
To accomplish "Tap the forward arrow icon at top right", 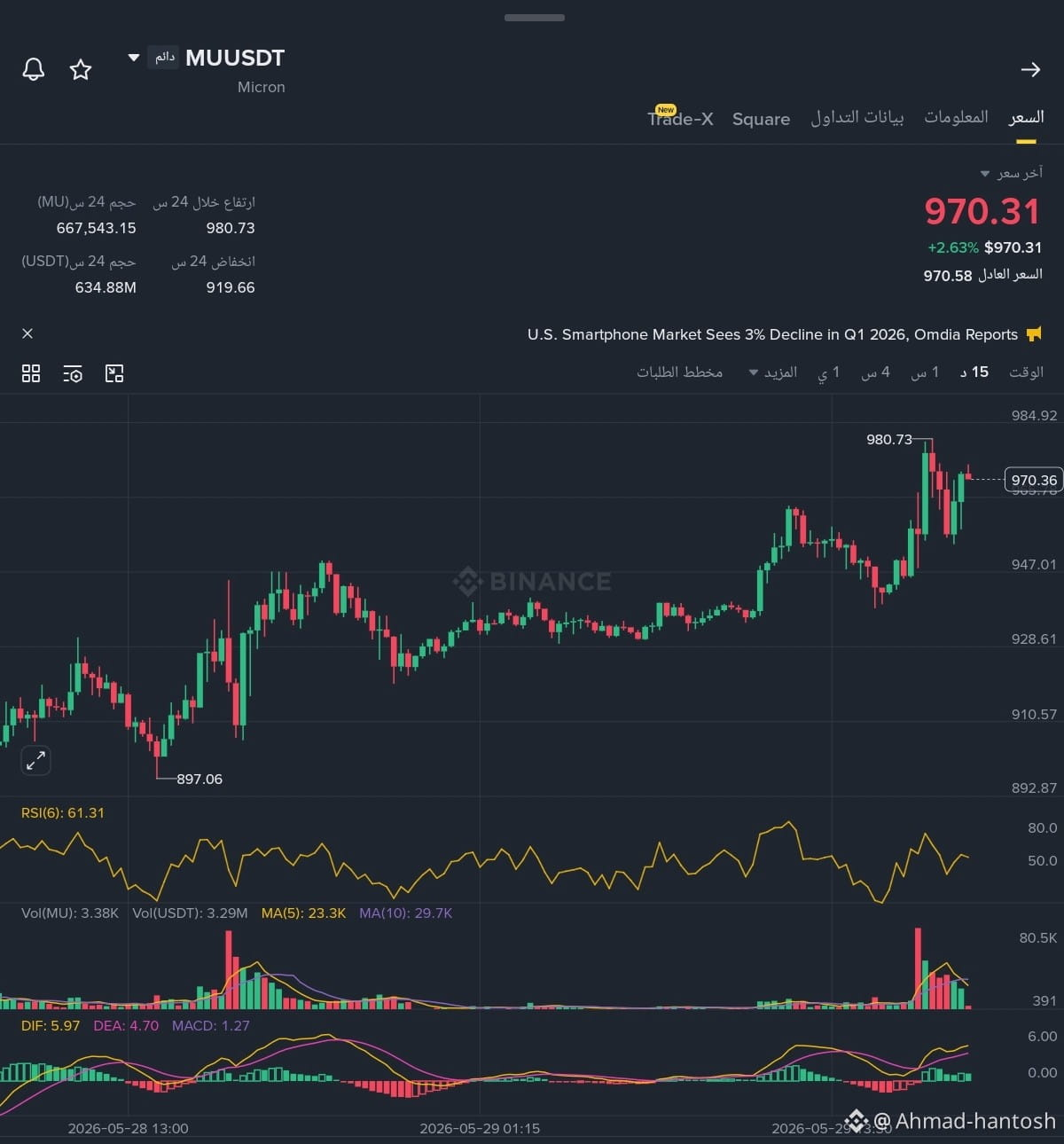I will click(1030, 69).
